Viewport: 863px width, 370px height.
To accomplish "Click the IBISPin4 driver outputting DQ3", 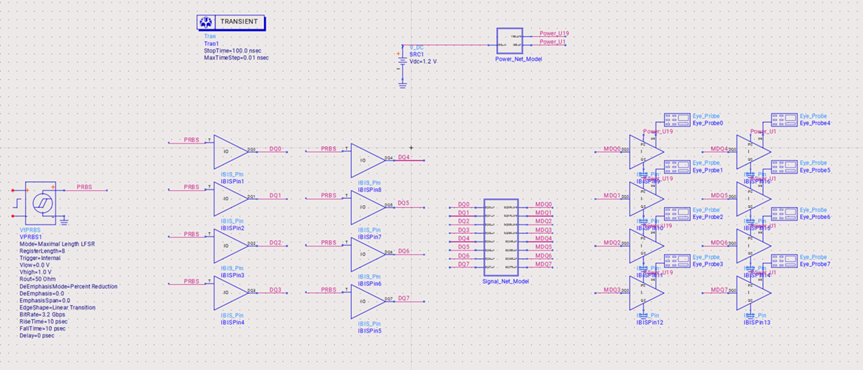I will [231, 293].
